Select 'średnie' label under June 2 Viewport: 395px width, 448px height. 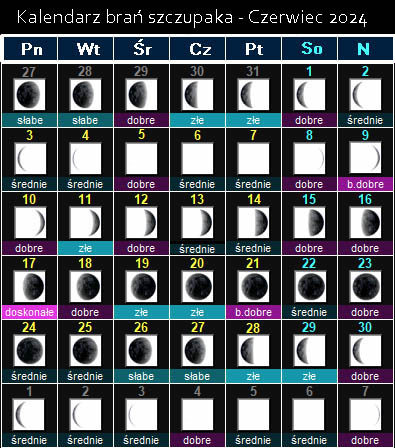click(x=365, y=120)
